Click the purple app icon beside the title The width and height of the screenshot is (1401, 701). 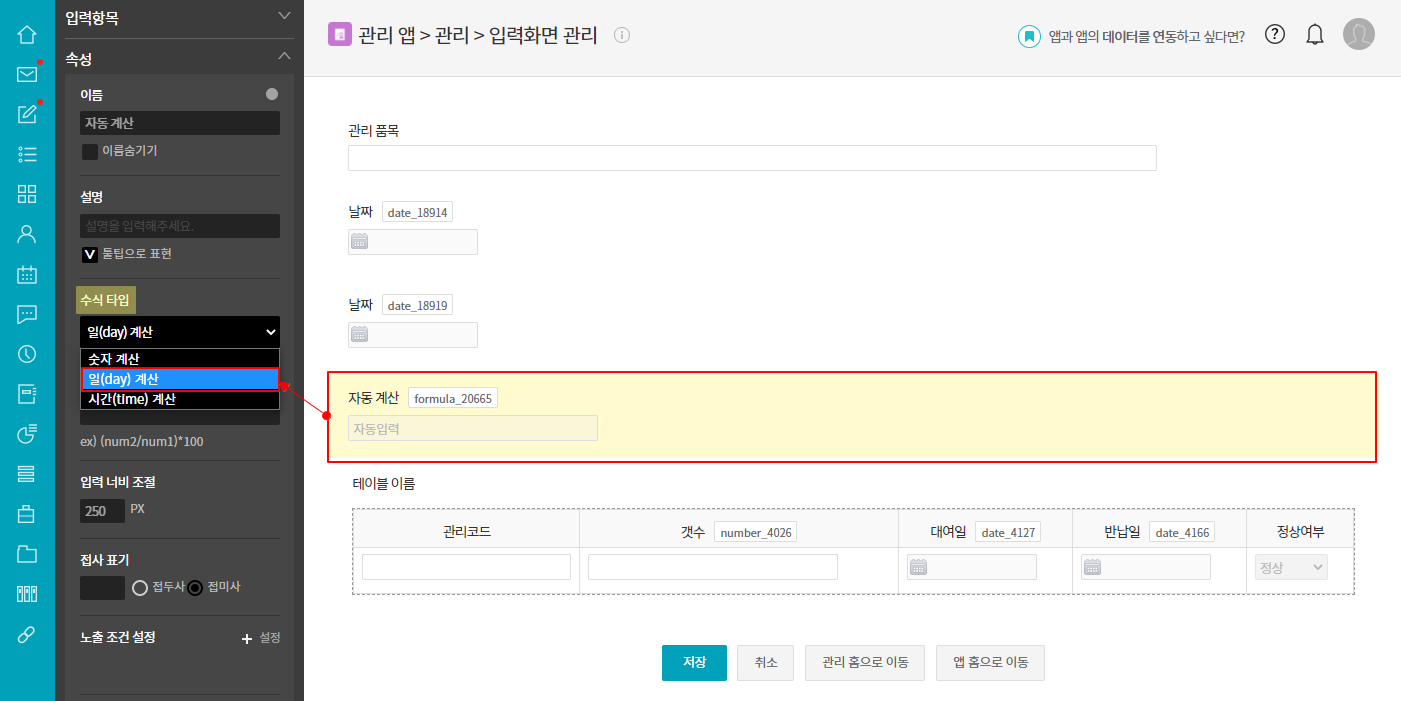[x=340, y=35]
